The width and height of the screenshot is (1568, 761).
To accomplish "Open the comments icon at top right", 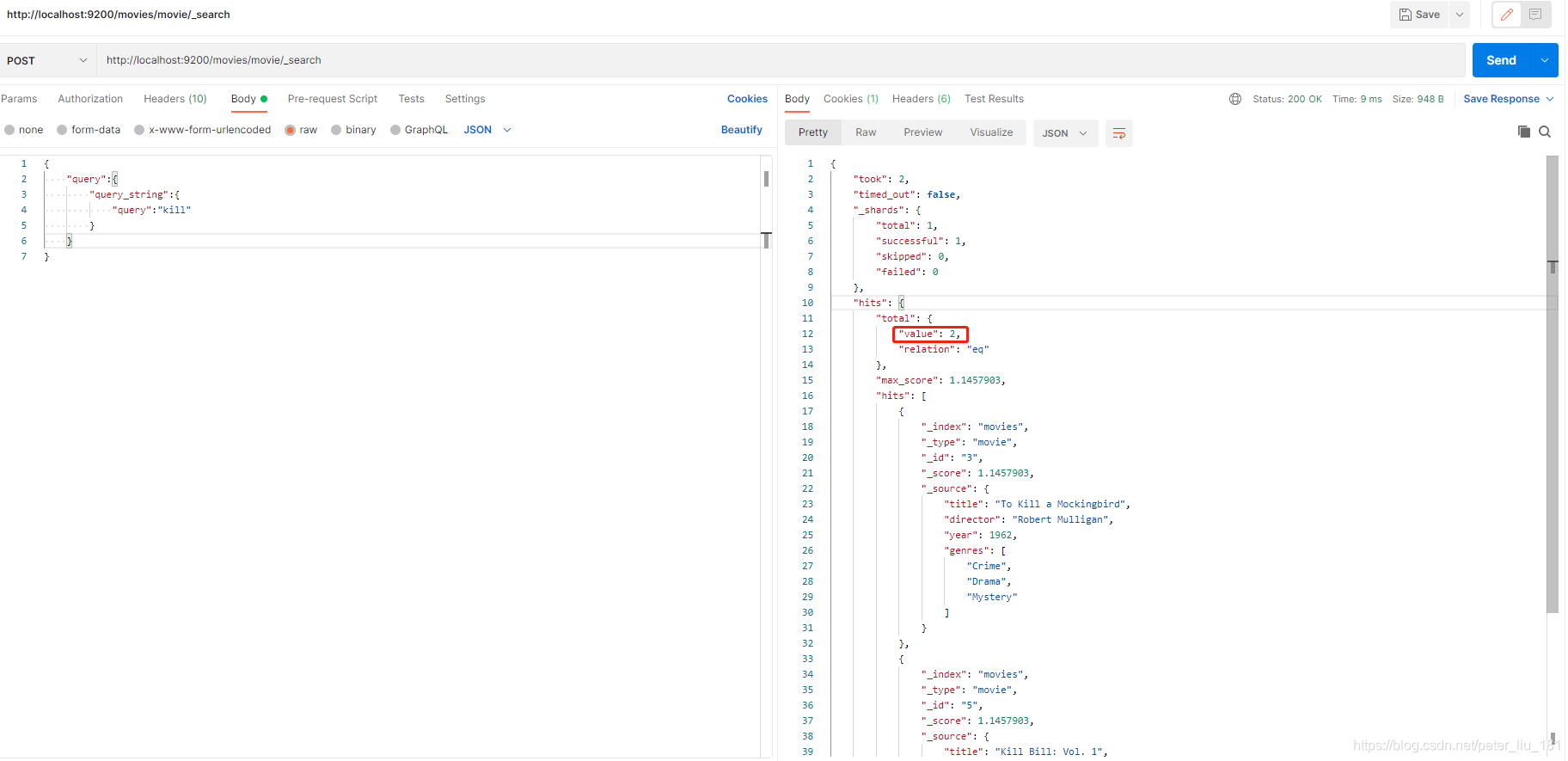I will [x=1535, y=15].
